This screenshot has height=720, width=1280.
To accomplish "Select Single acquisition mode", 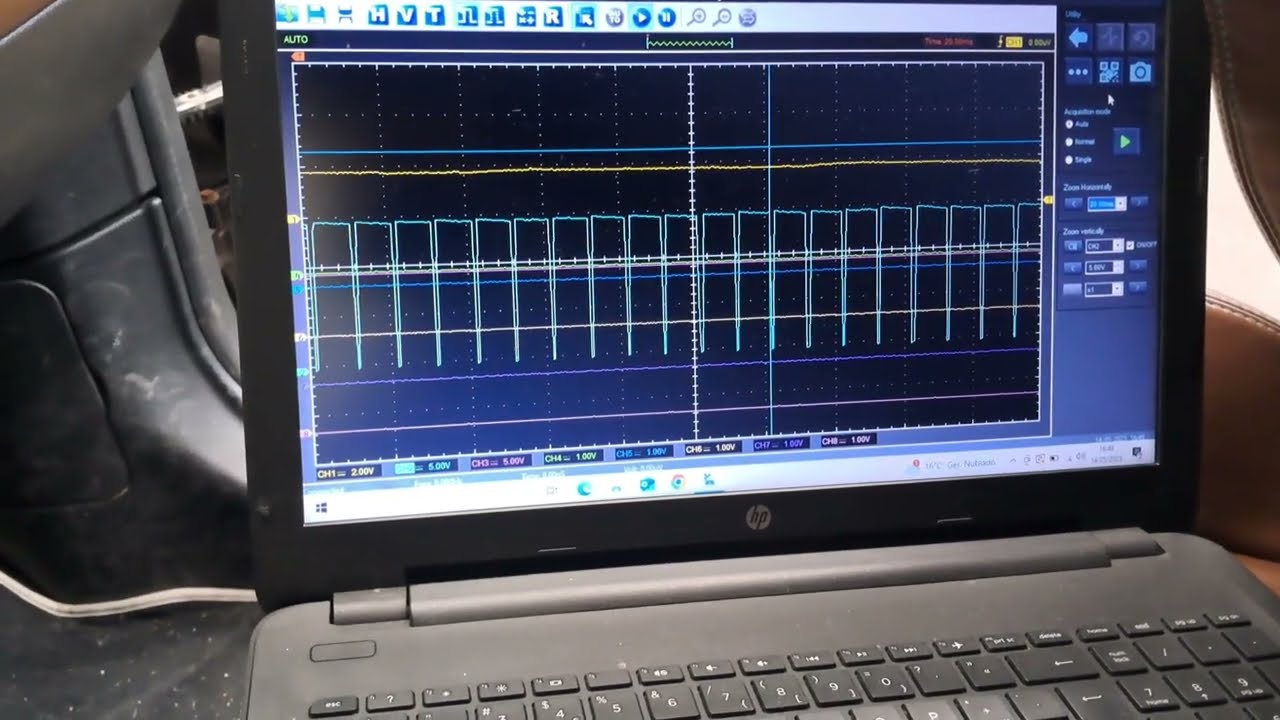I will coord(1079,159).
